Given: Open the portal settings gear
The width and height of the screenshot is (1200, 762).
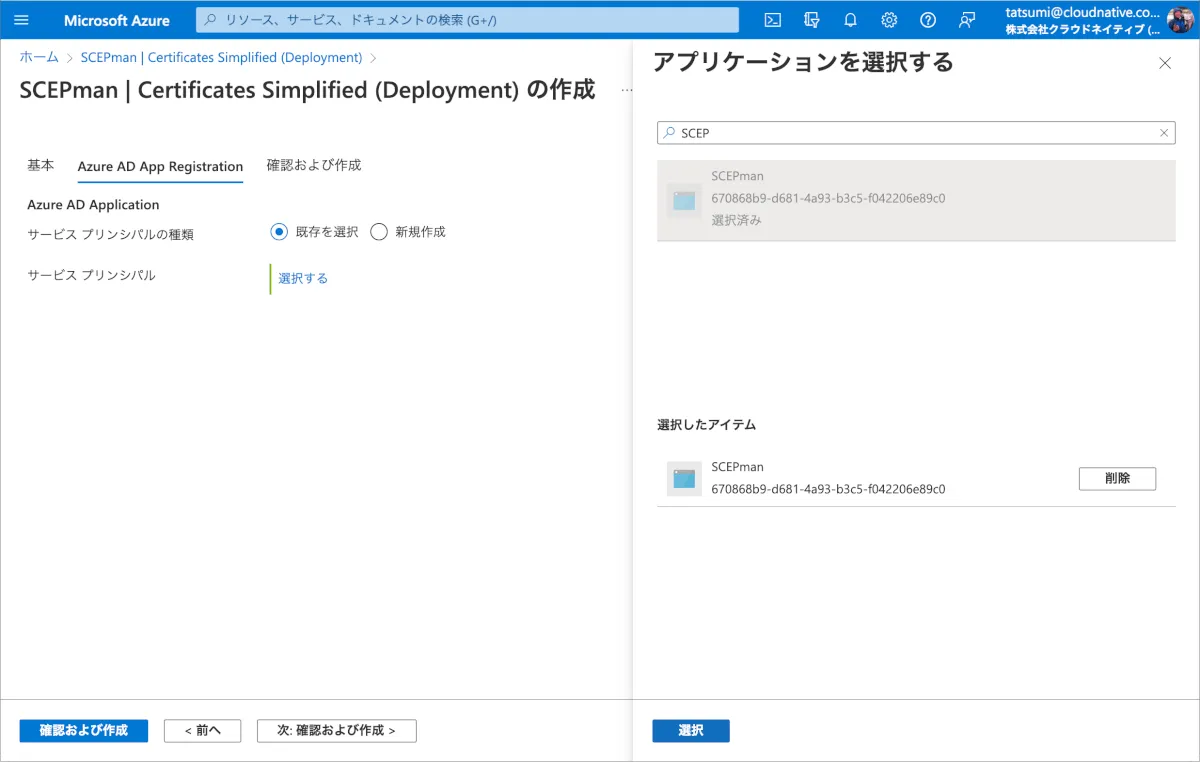Looking at the screenshot, I should point(889,20).
